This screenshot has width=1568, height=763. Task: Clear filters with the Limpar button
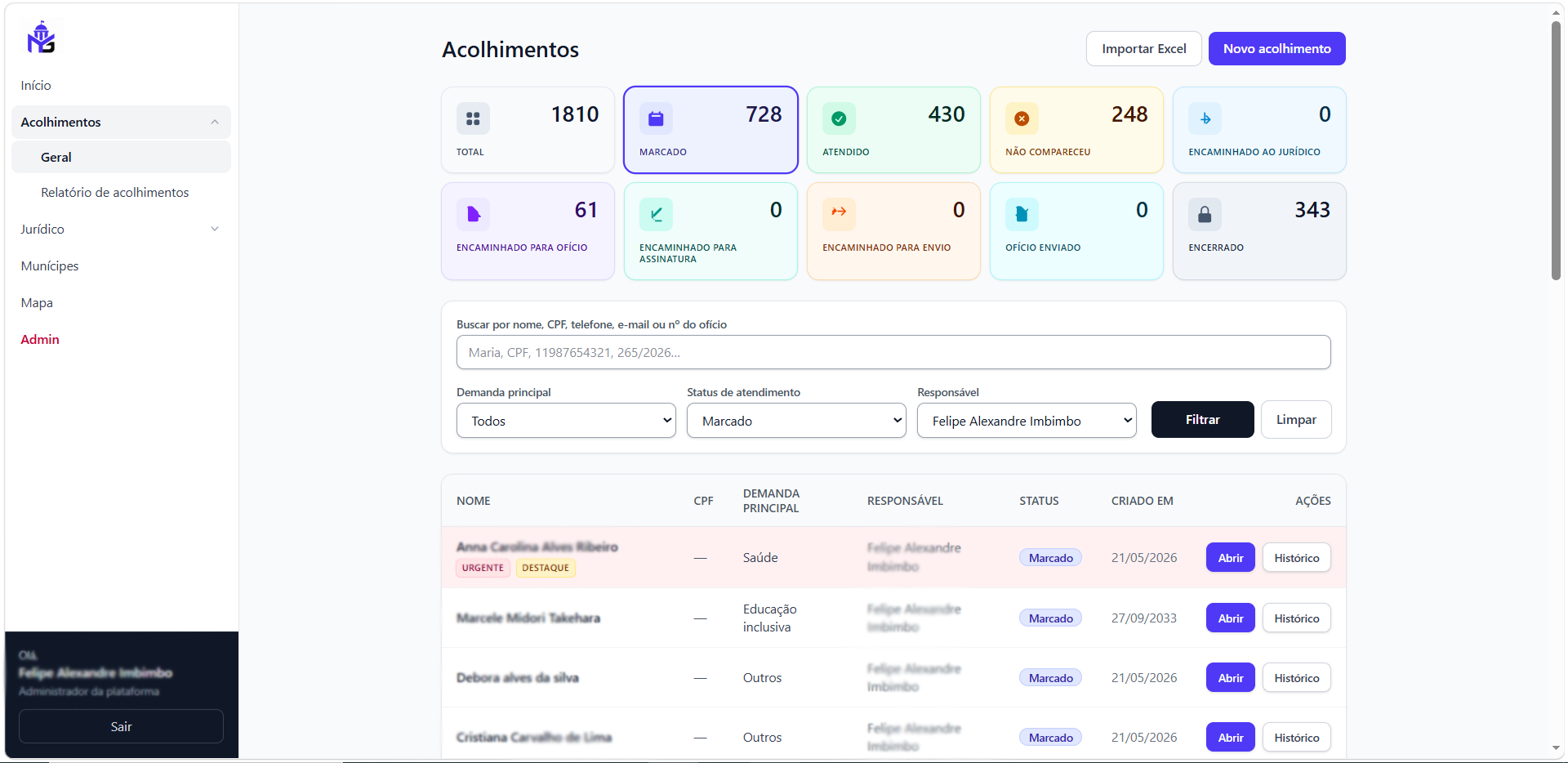[x=1296, y=420]
